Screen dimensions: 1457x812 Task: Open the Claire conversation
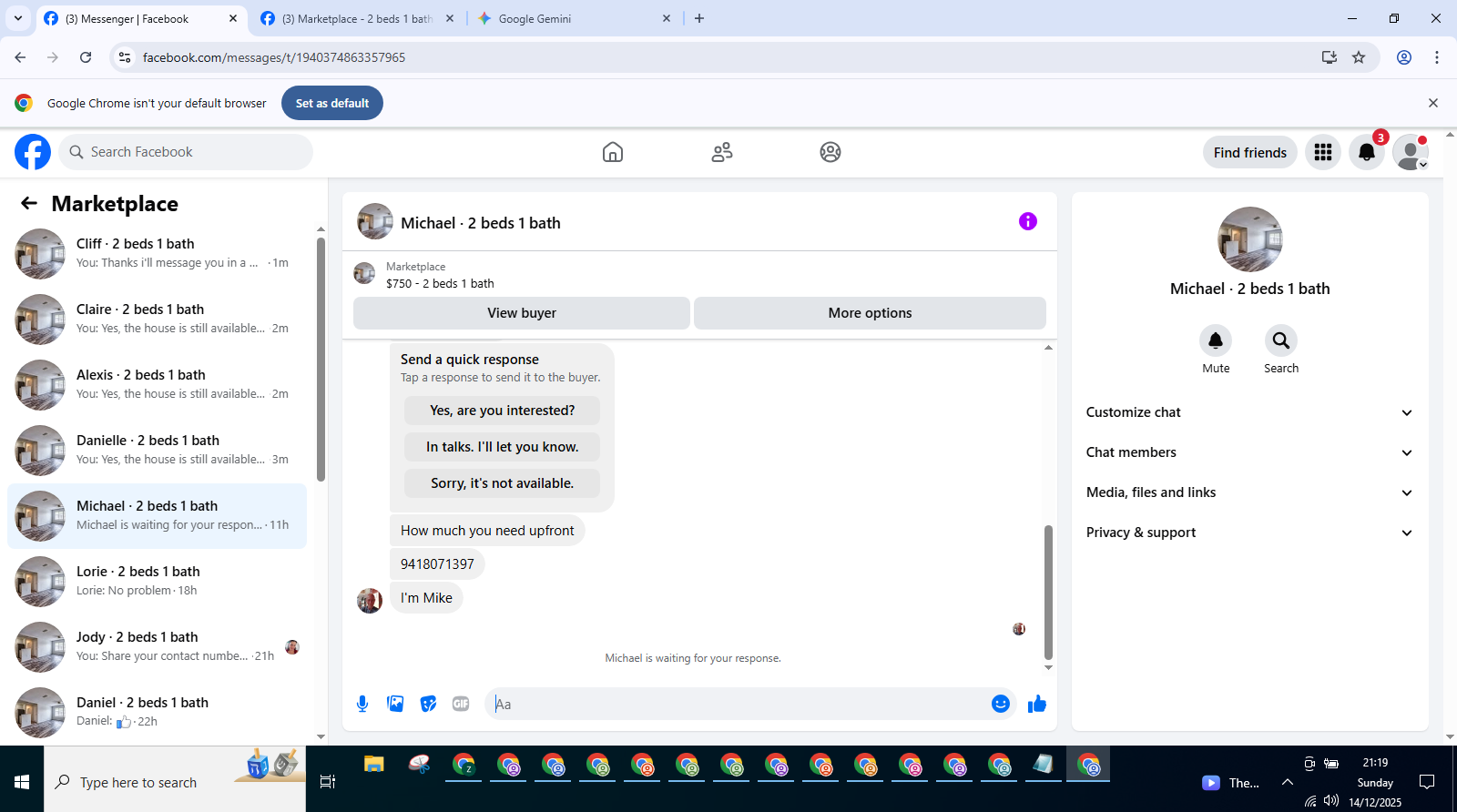click(x=157, y=320)
